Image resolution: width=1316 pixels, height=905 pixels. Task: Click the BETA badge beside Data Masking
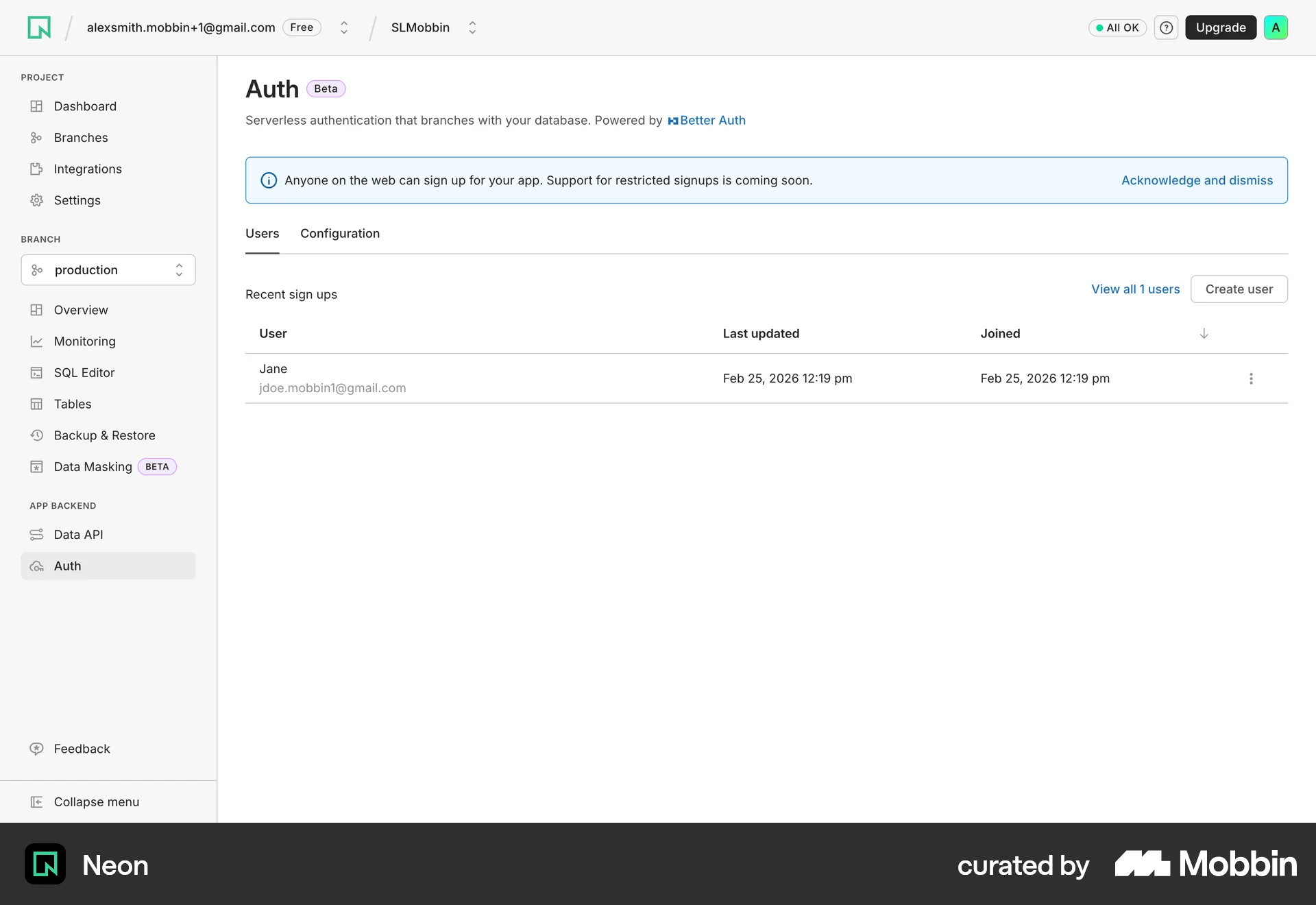157,467
